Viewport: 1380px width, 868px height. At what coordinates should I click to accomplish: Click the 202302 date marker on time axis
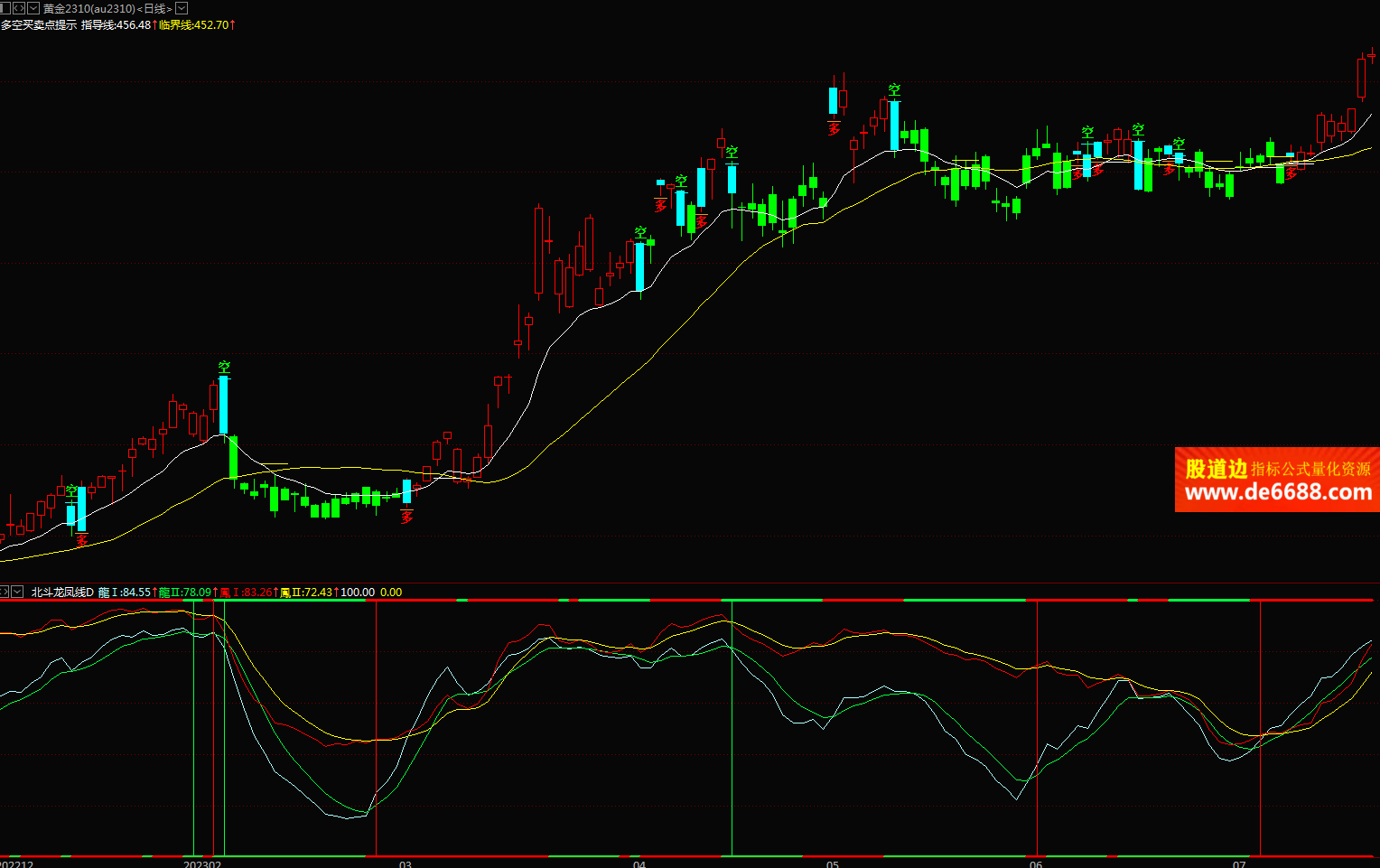point(202,863)
